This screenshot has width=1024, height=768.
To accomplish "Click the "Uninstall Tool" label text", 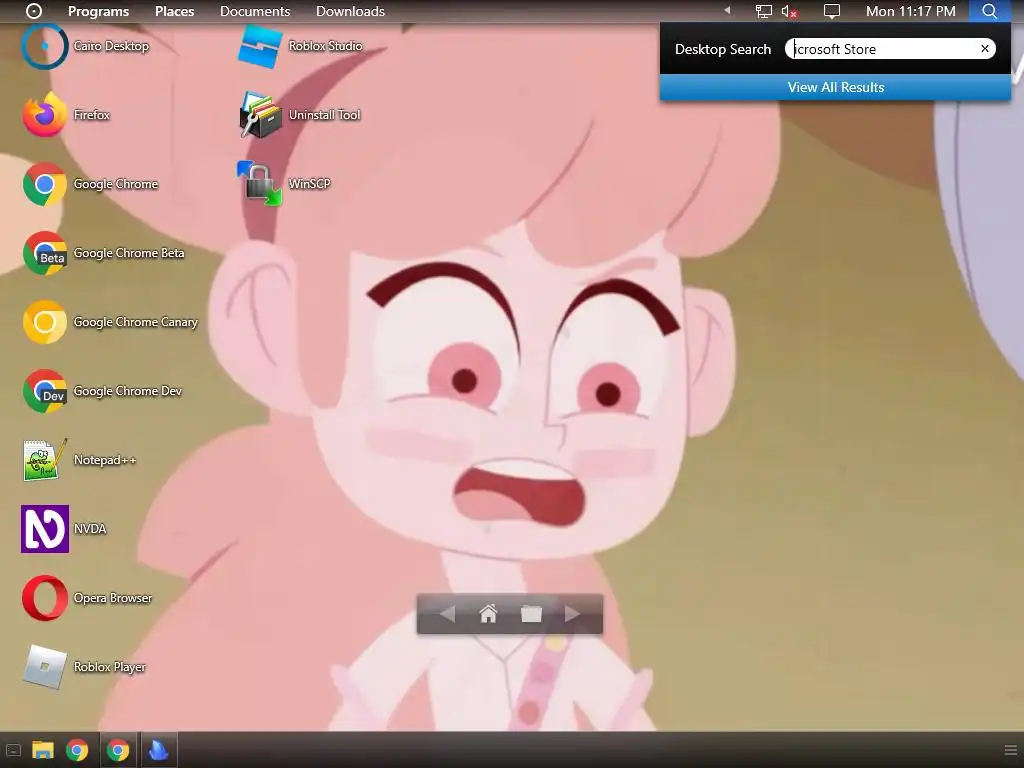I will (325, 115).
